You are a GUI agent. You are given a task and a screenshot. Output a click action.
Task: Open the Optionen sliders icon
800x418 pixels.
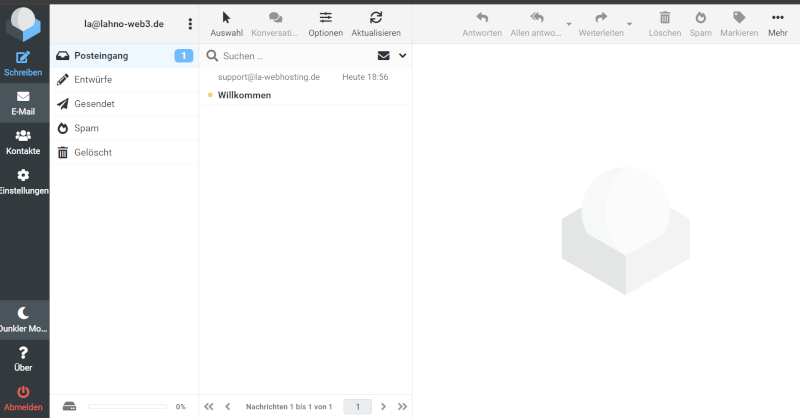(x=326, y=17)
